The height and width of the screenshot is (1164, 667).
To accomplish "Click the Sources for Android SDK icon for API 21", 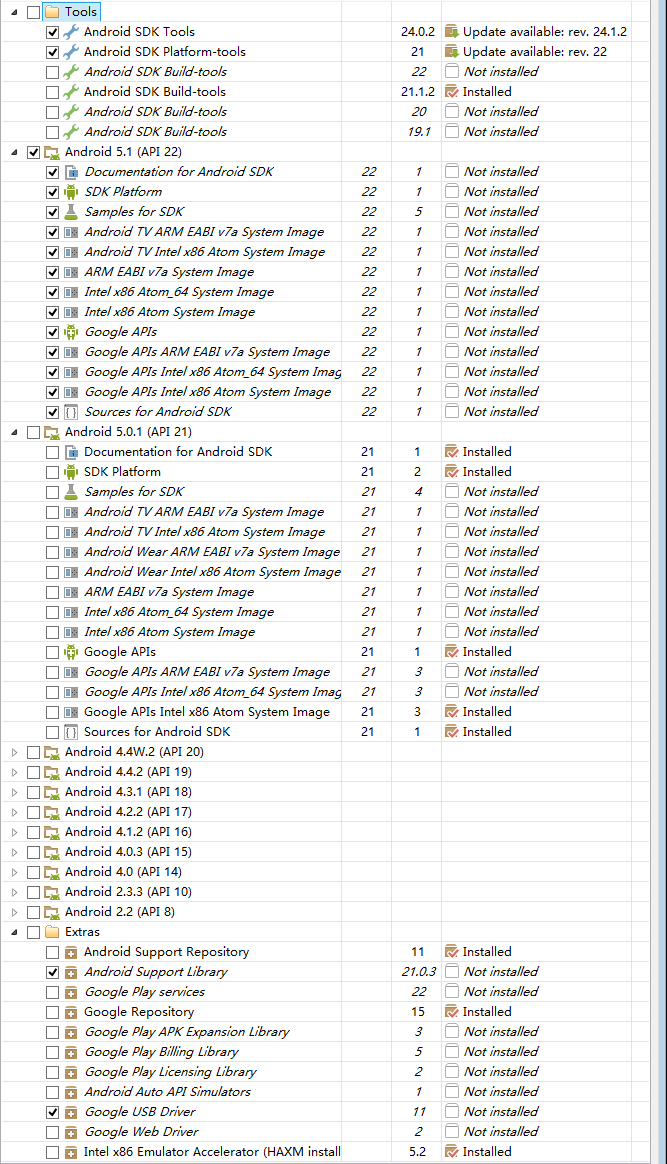I will [x=71, y=732].
